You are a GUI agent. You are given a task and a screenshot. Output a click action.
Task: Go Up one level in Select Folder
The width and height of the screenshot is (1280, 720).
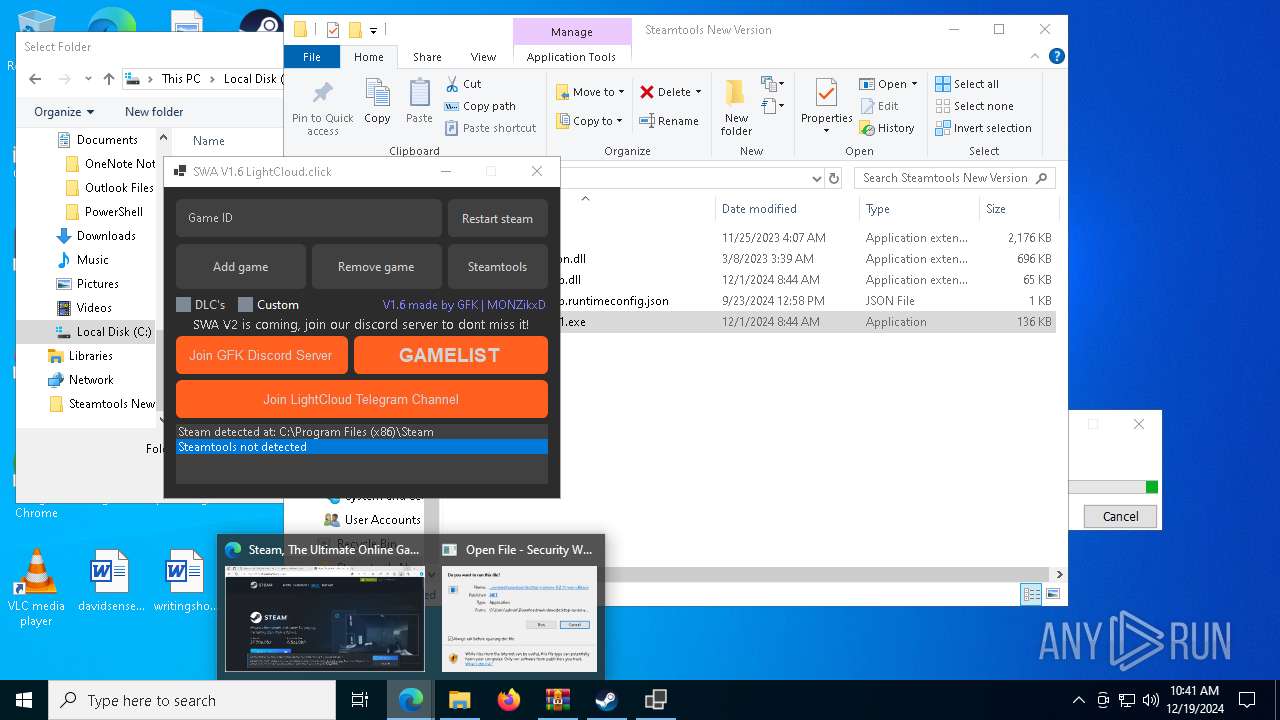coord(108,79)
